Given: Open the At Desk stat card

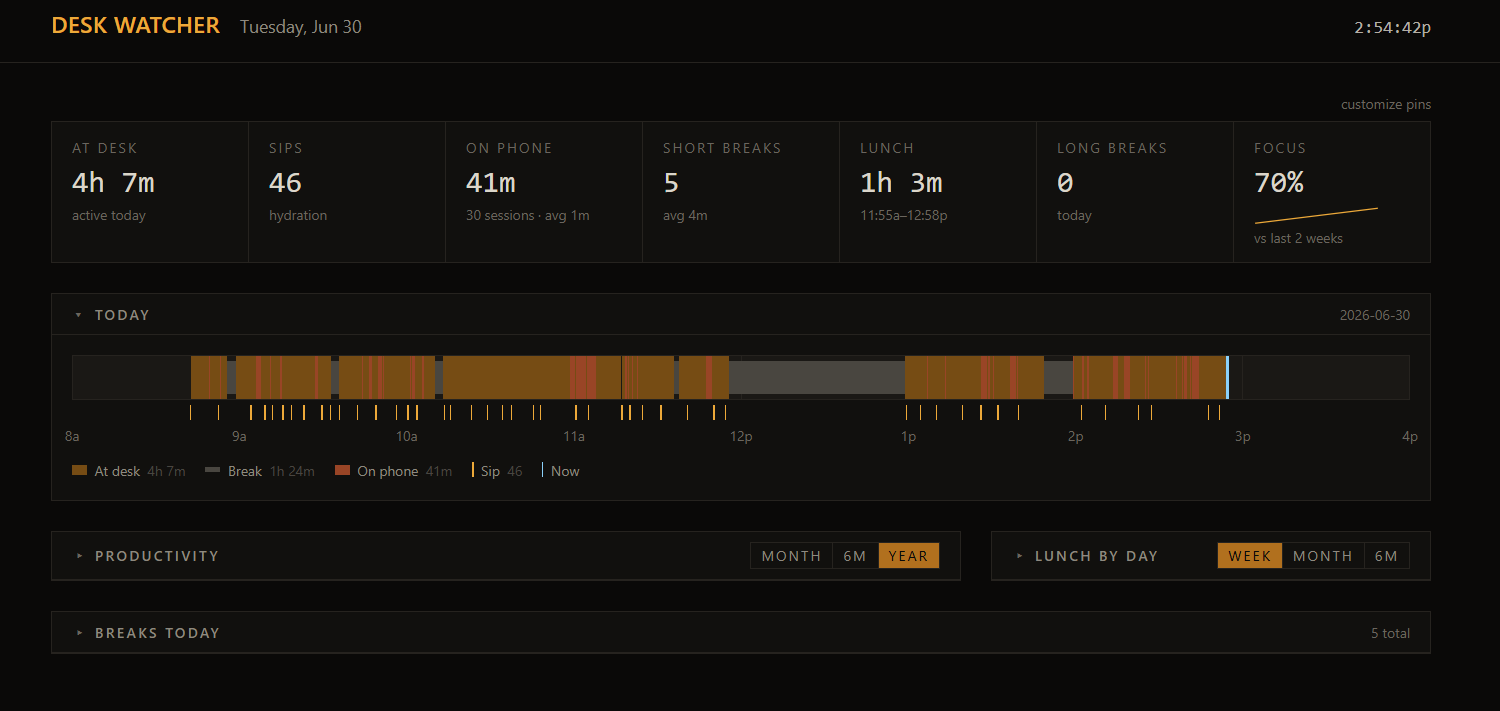Looking at the screenshot, I should 150,192.
